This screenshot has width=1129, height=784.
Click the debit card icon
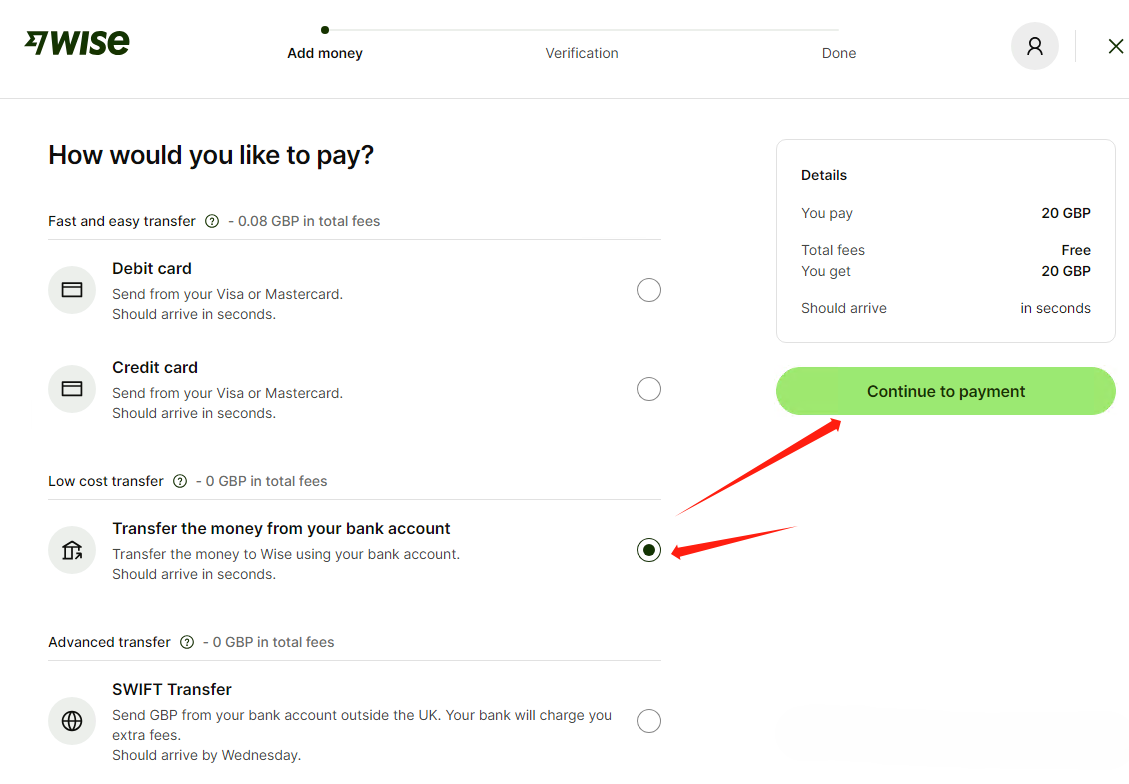(72, 290)
